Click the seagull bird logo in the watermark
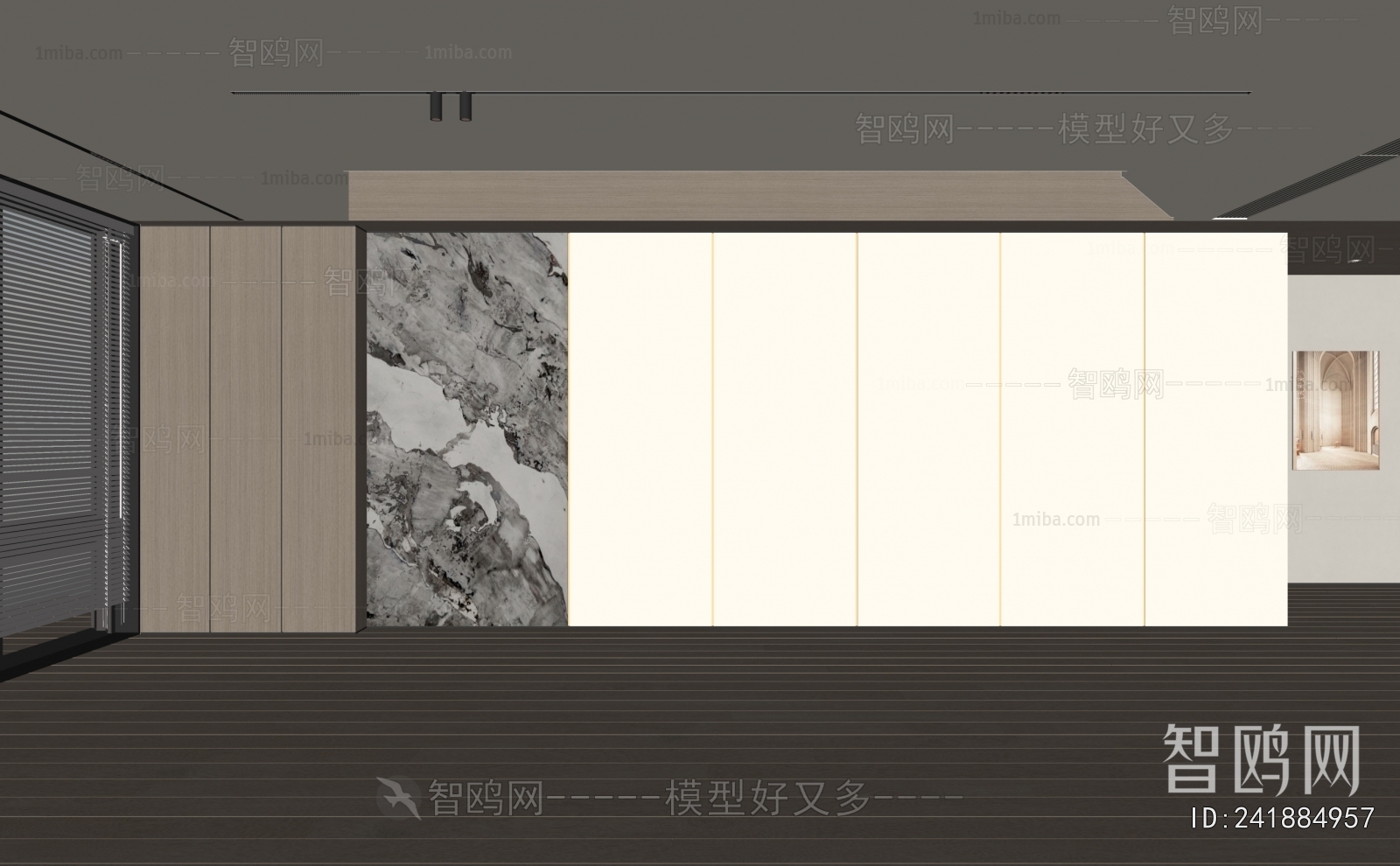The width and height of the screenshot is (1400, 866). coord(398,797)
